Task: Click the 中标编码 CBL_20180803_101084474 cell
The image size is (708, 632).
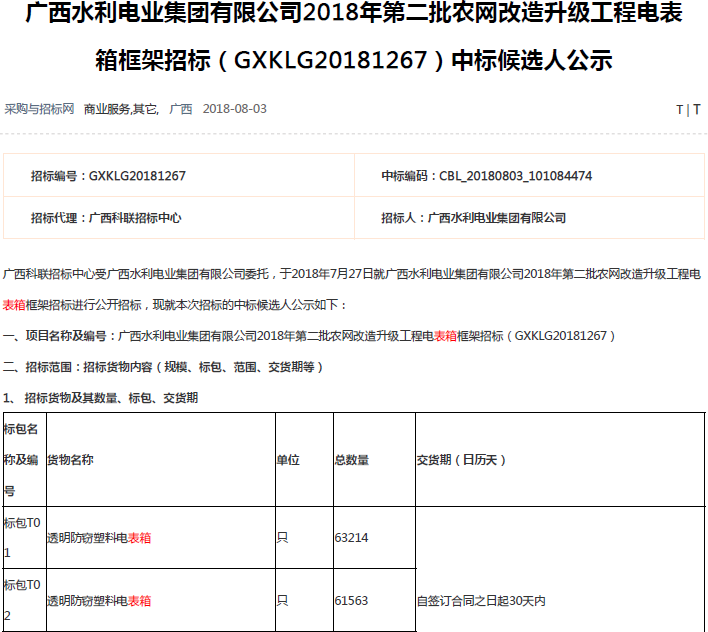Action: 486,176
